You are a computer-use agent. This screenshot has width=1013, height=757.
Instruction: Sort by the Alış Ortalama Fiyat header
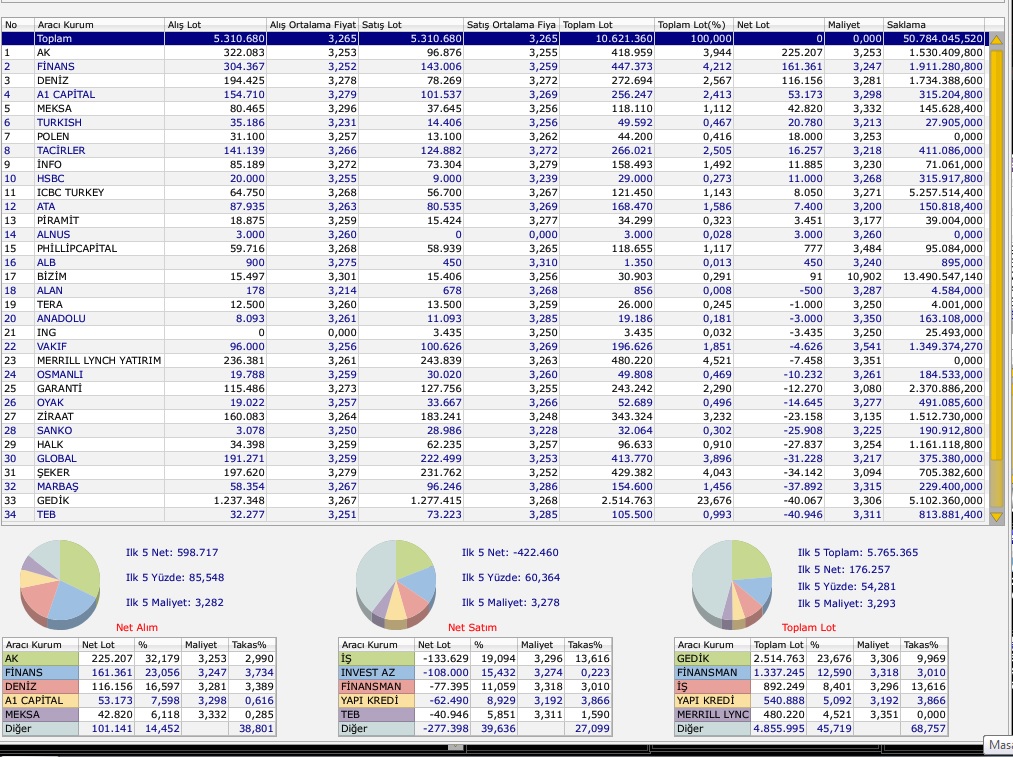[313, 25]
